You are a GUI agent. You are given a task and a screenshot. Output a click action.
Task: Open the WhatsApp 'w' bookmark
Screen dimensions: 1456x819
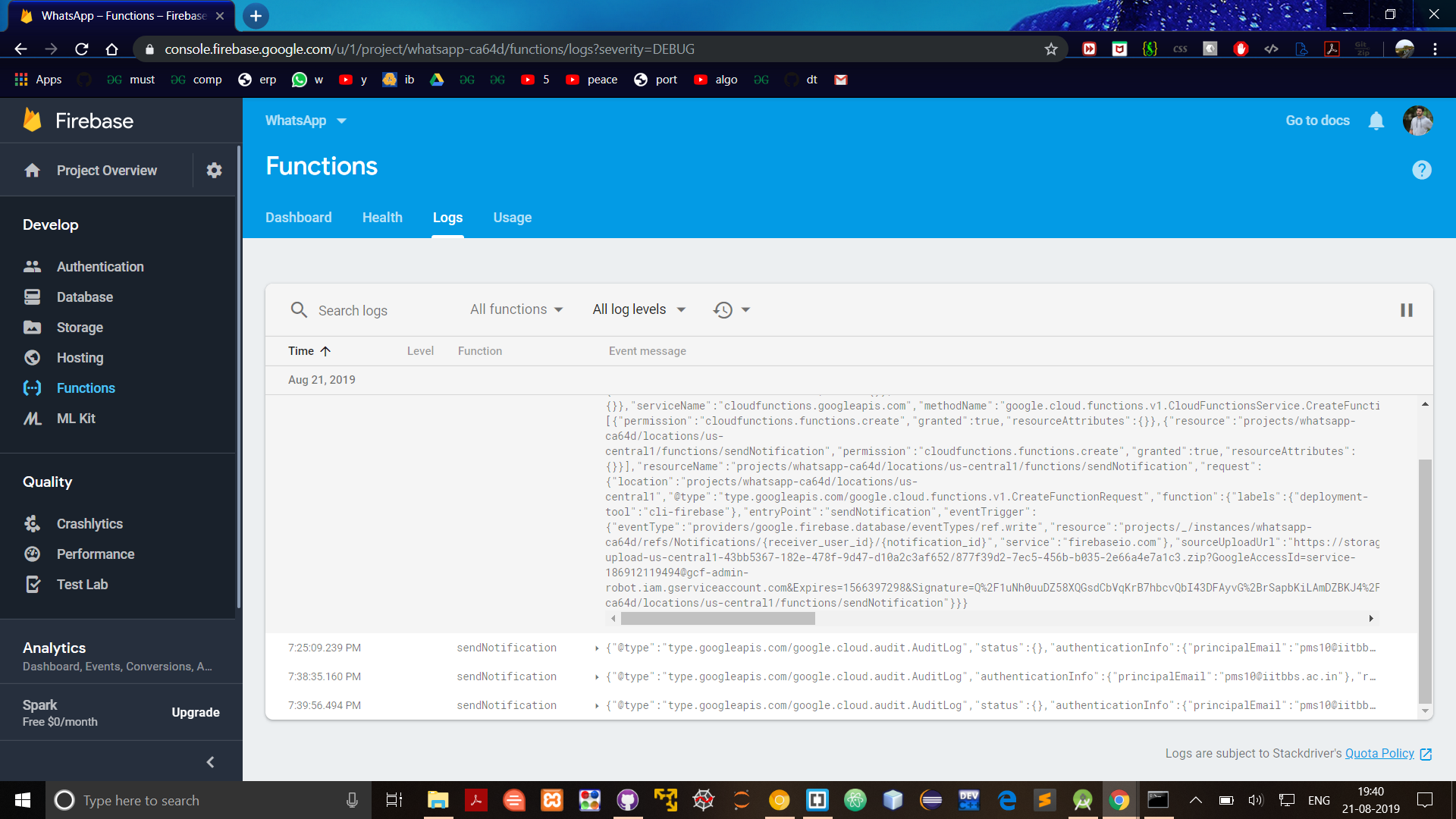pos(308,80)
